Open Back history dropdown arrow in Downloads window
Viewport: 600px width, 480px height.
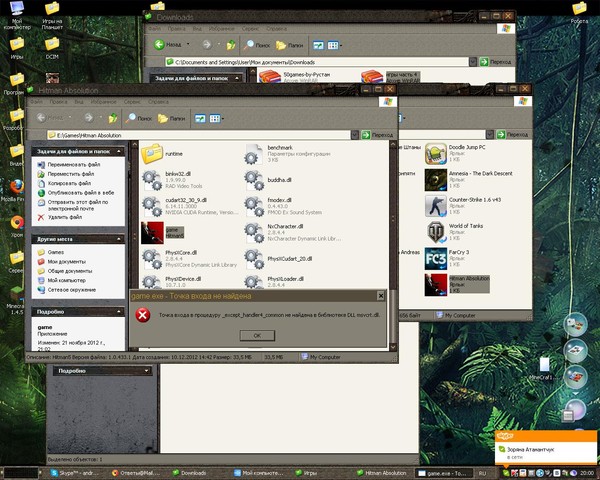point(188,44)
